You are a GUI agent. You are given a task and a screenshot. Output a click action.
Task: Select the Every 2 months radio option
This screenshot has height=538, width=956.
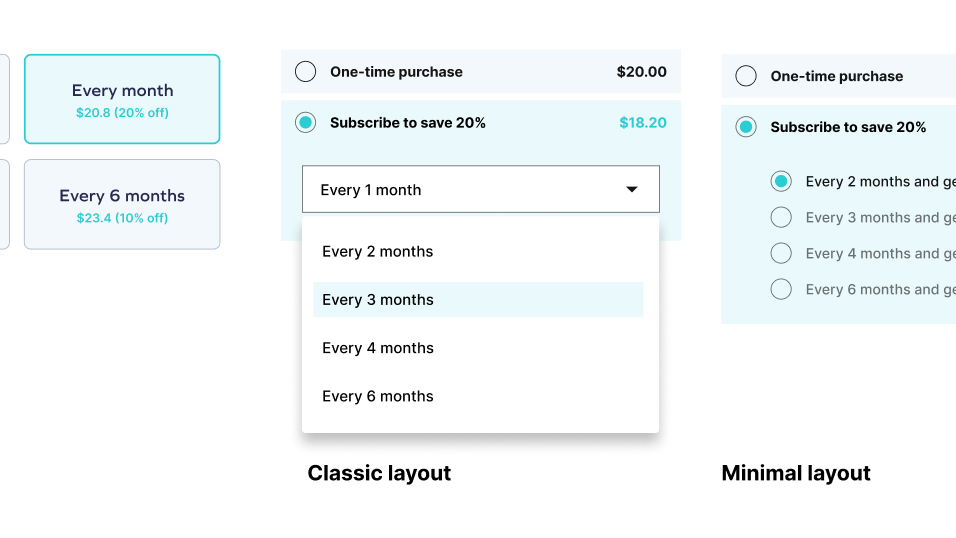[782, 181]
